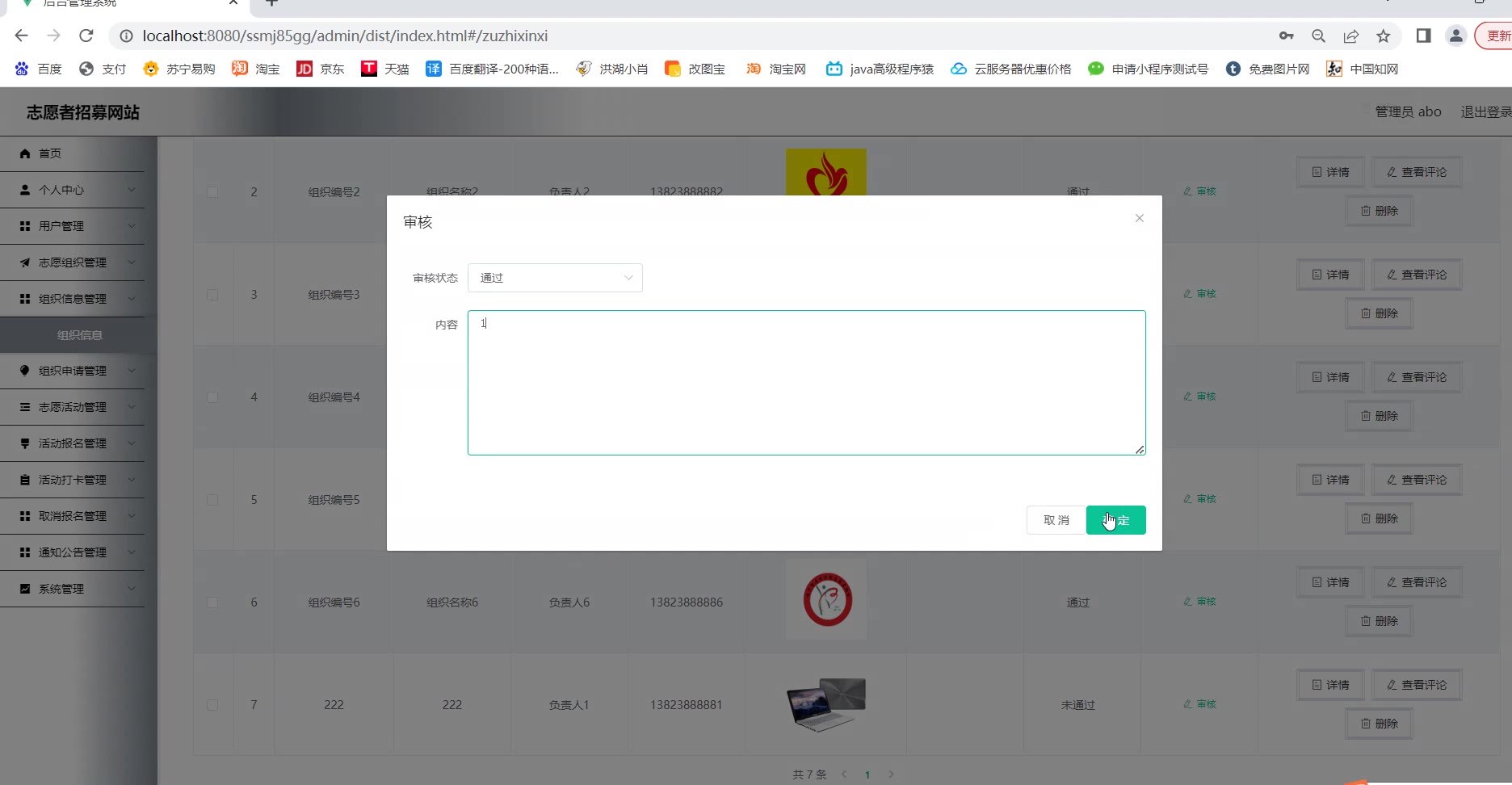This screenshot has width=1512, height=785.
Task: Click 取消 in the 审核 dialog
Action: coord(1056,520)
